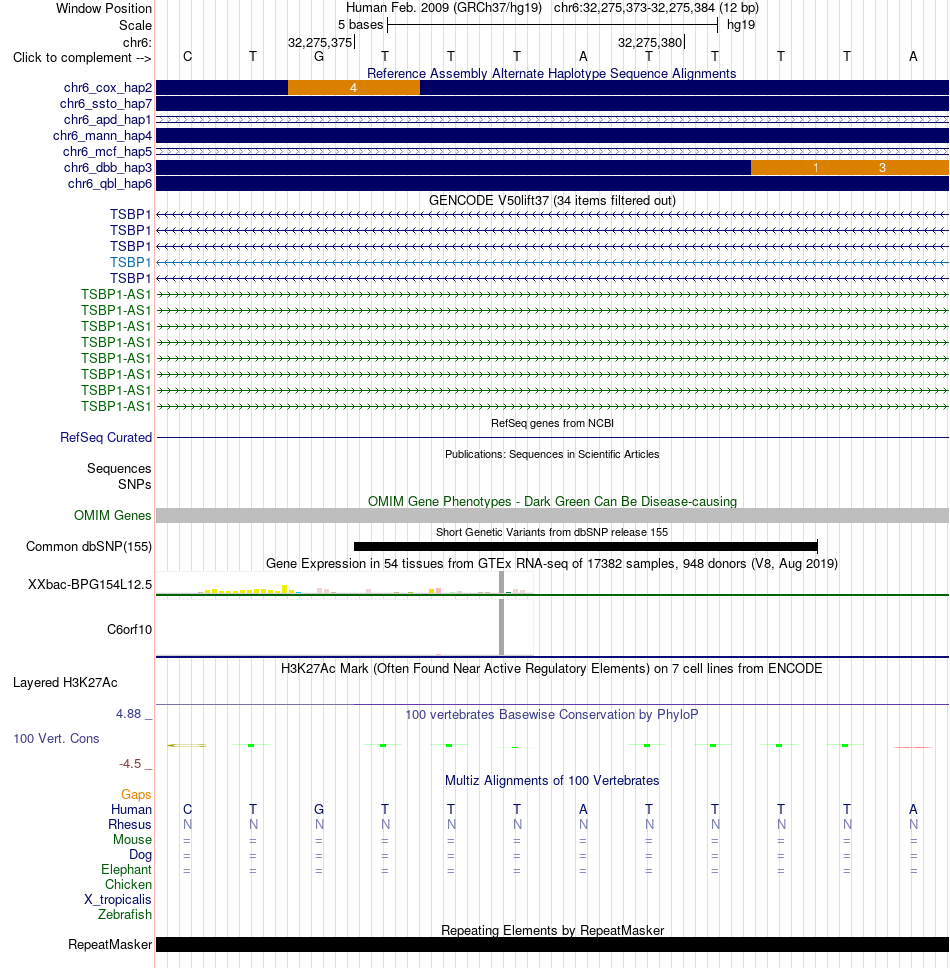The height and width of the screenshot is (968, 950).
Task: Select the Scale track label
Action: [135, 25]
